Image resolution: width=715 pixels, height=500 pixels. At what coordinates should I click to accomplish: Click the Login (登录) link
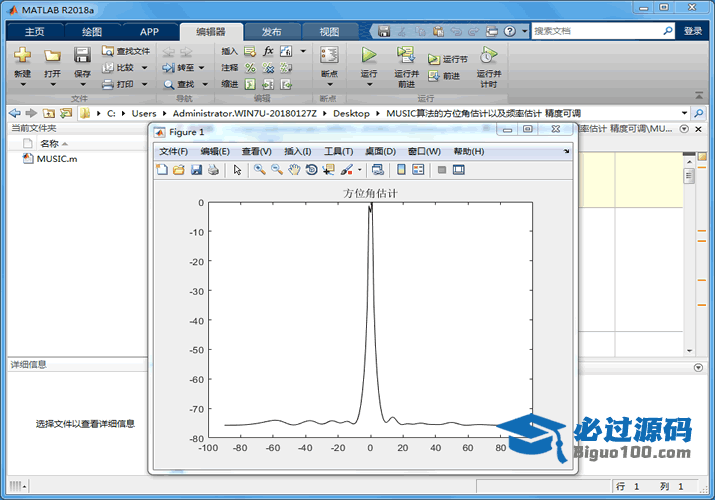pos(693,31)
